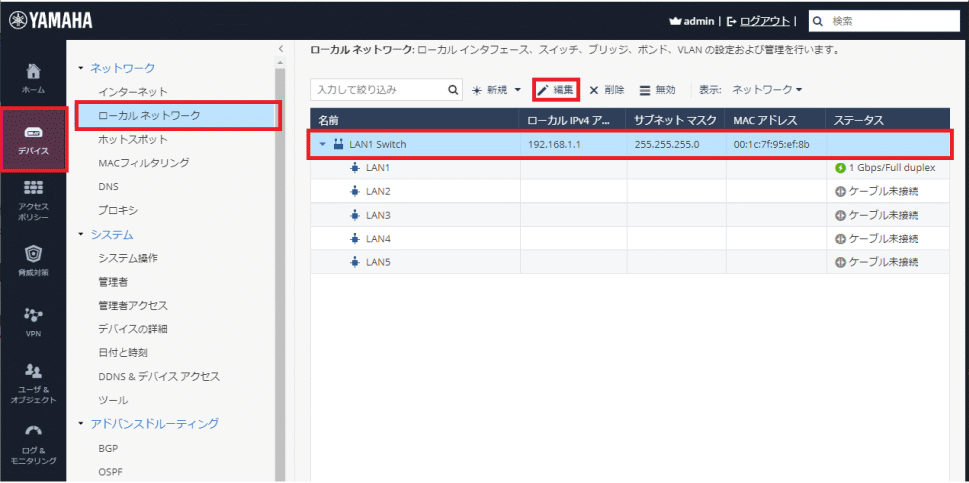Open Log & Monitoring gauge icon
Viewport: 969px width, 483px height.
(x=33, y=433)
